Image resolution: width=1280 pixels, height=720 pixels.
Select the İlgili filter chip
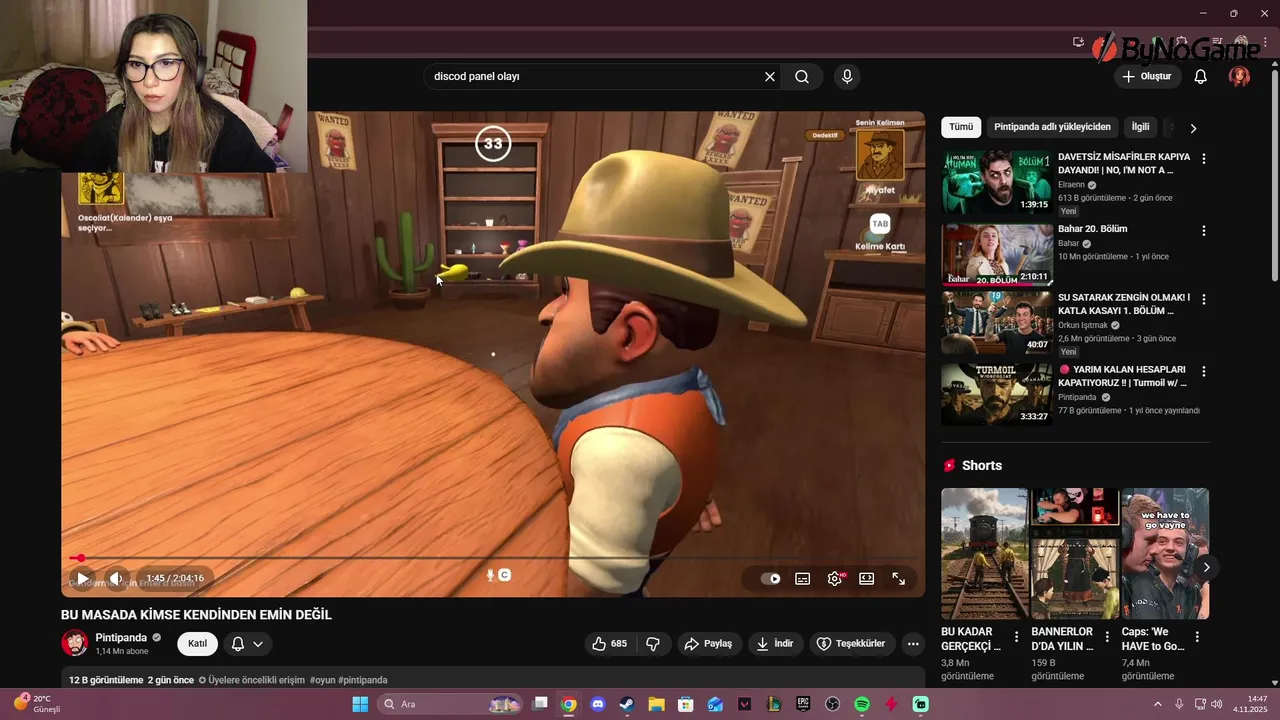(1140, 127)
